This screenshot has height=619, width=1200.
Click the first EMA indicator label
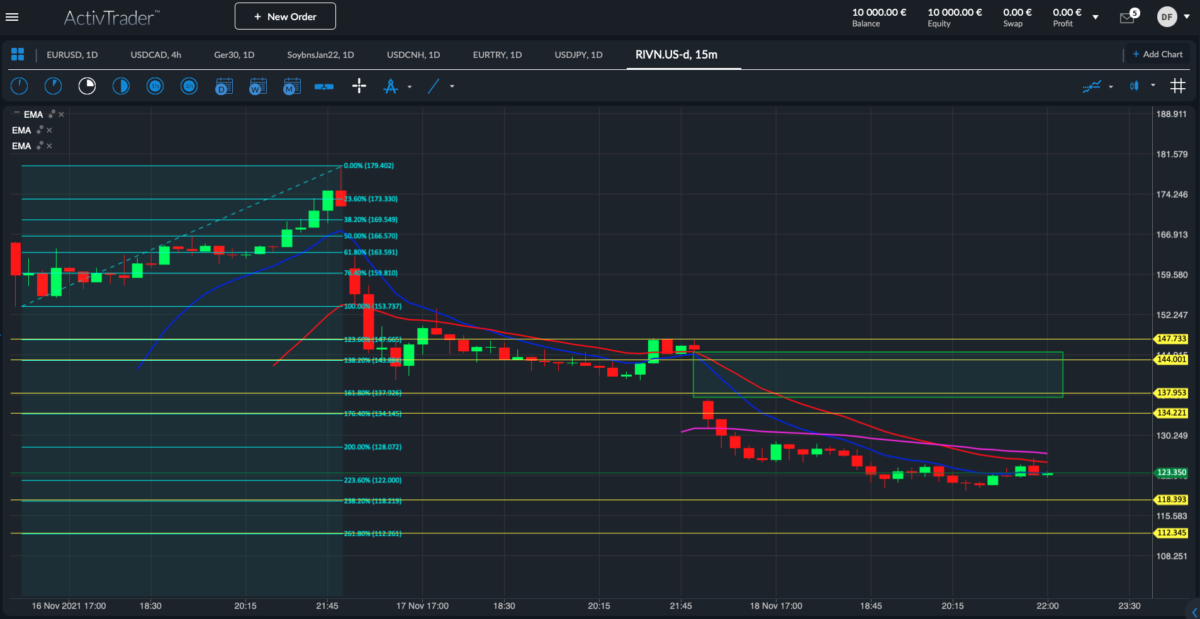[x=32, y=115]
